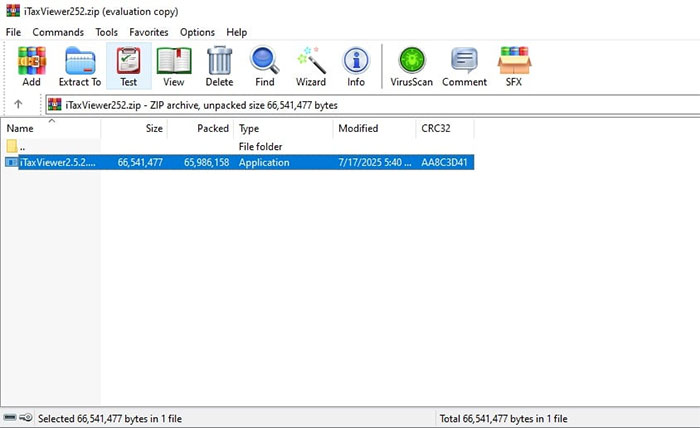Open the Commands menu

pos(58,32)
